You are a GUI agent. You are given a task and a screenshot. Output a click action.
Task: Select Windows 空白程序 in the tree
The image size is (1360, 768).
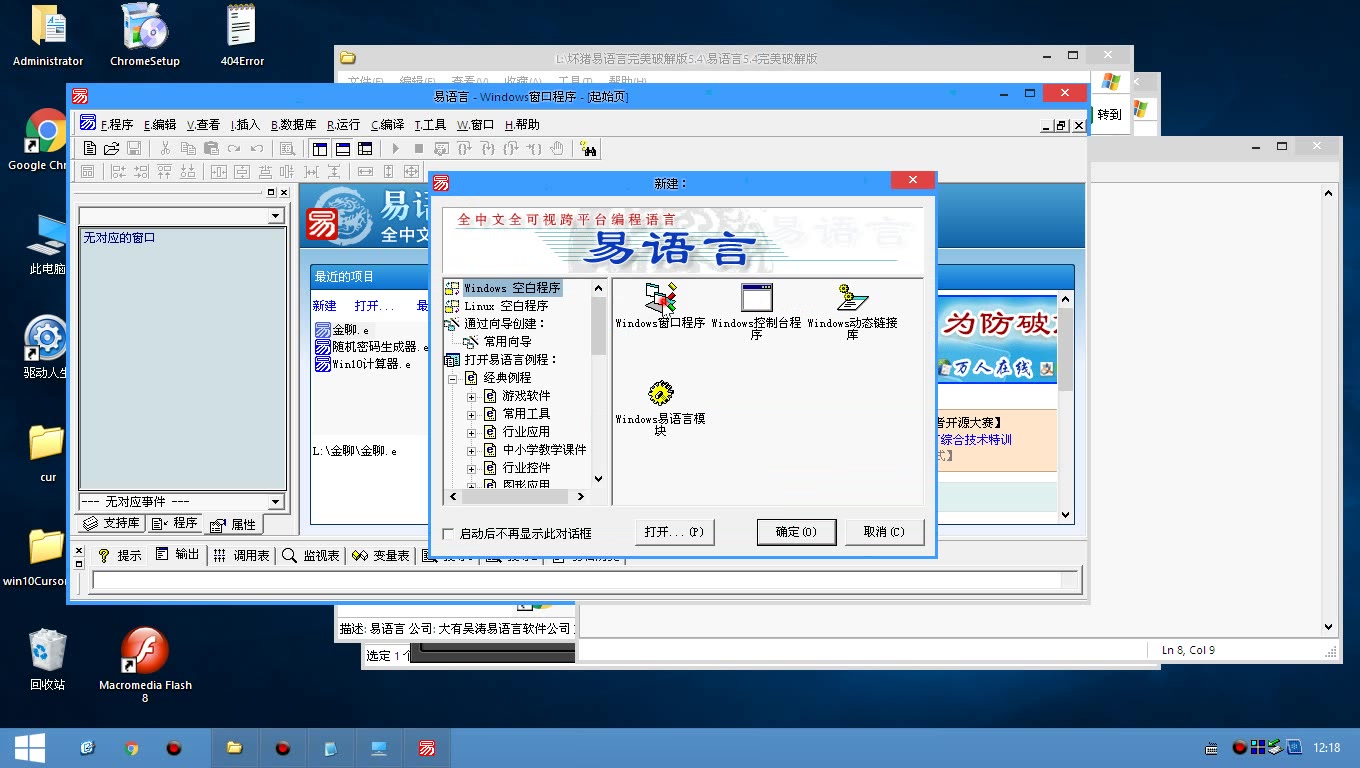[x=512, y=288]
